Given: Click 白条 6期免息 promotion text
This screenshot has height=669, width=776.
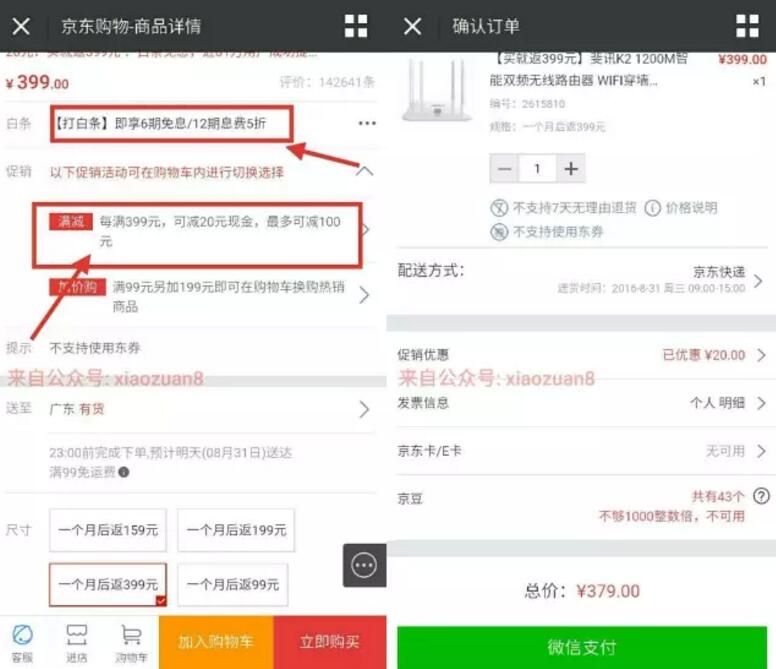Looking at the screenshot, I should click(160, 123).
